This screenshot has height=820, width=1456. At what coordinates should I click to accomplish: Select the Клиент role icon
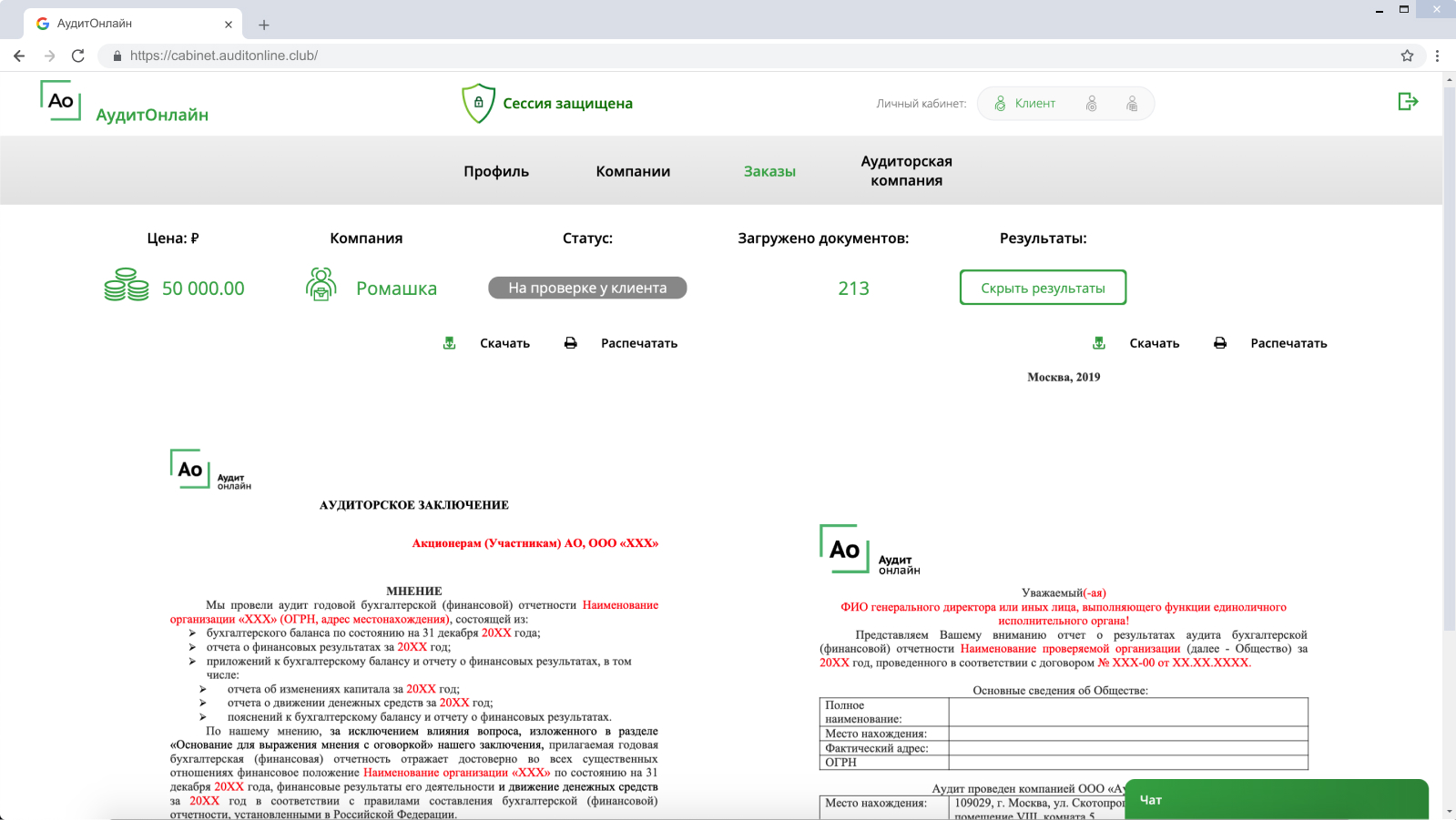[x=1000, y=104]
